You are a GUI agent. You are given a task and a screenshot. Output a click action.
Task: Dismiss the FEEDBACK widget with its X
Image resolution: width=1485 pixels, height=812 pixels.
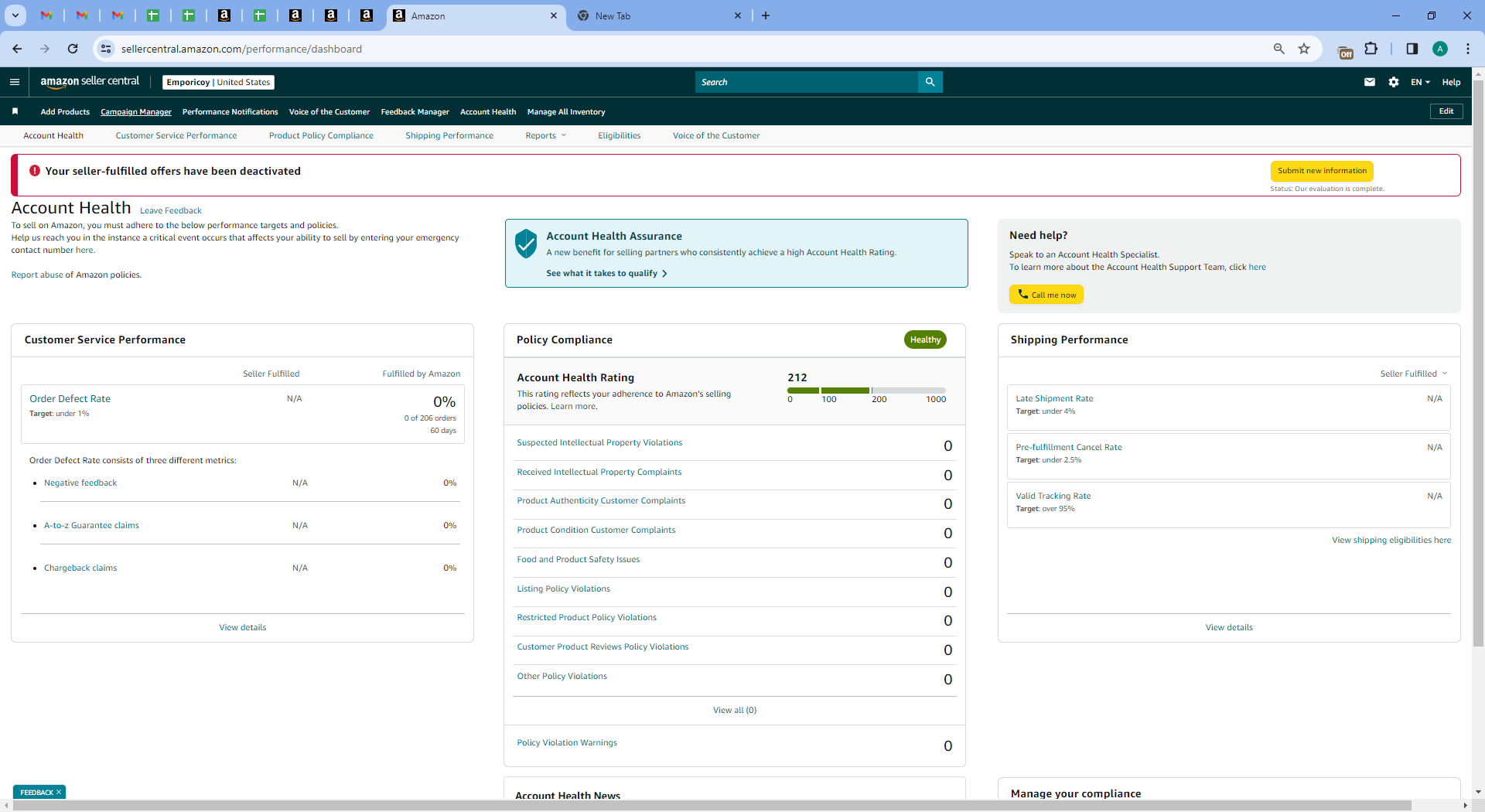pyautogui.click(x=59, y=792)
